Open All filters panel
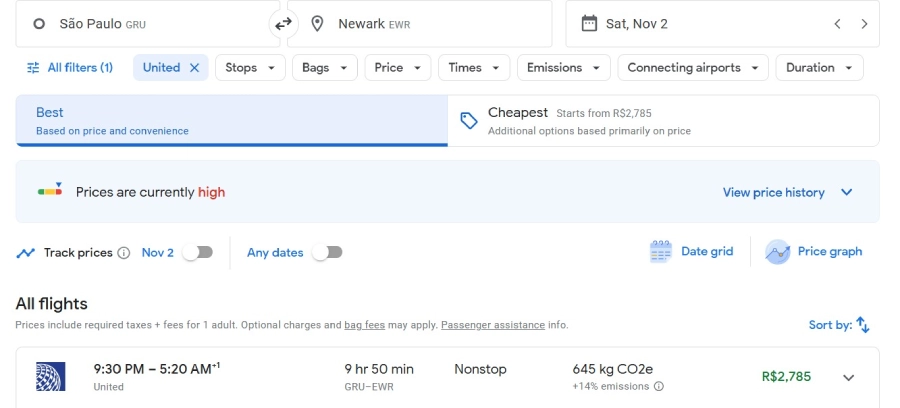 coord(70,68)
